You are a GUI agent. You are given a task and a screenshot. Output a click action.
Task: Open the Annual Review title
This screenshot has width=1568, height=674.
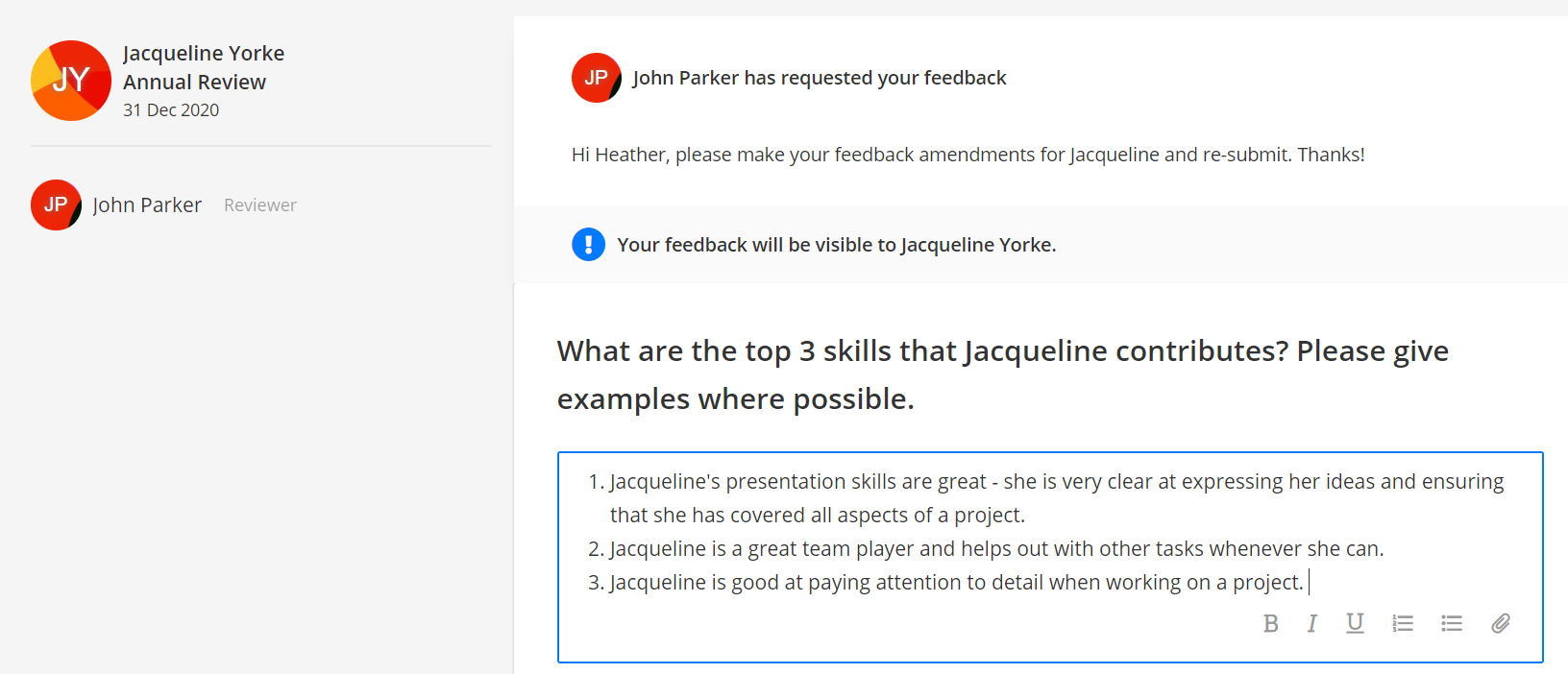pyautogui.click(x=194, y=83)
